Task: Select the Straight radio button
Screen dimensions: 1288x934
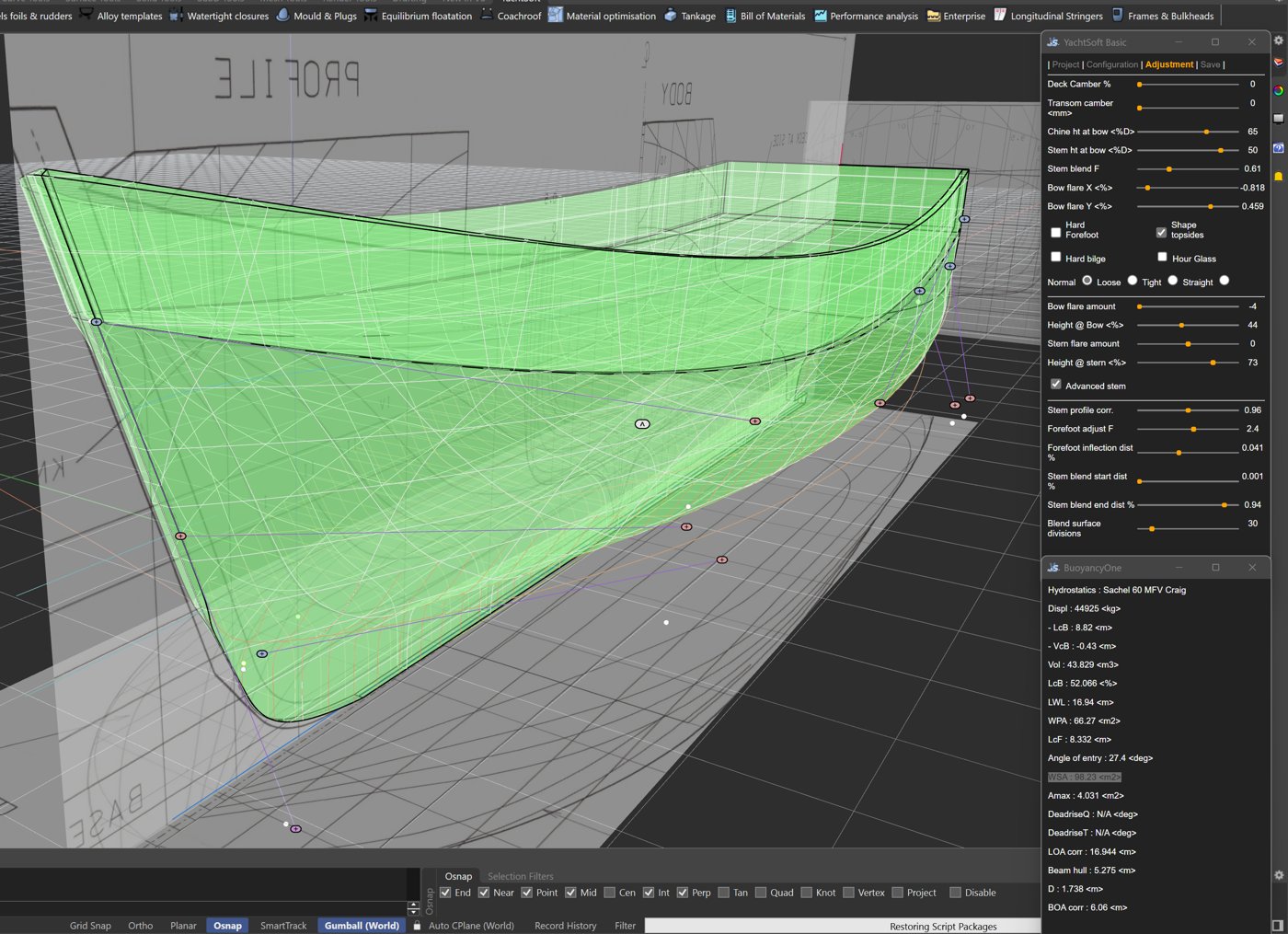Action: click(1225, 280)
